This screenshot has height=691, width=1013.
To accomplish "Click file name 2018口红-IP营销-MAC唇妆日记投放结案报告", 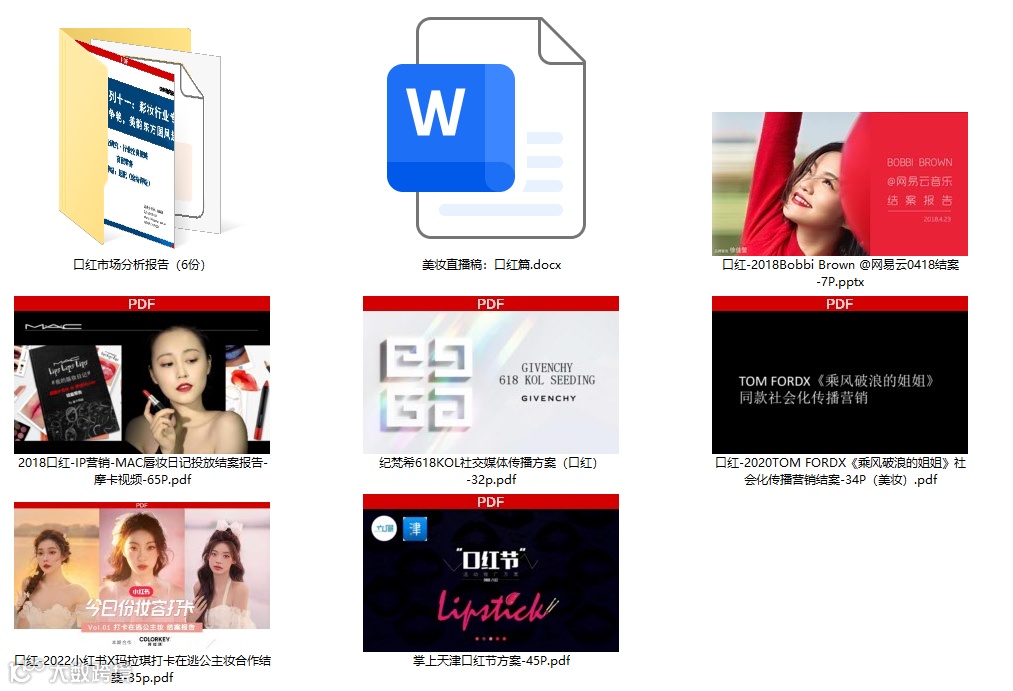I will 142,471.
